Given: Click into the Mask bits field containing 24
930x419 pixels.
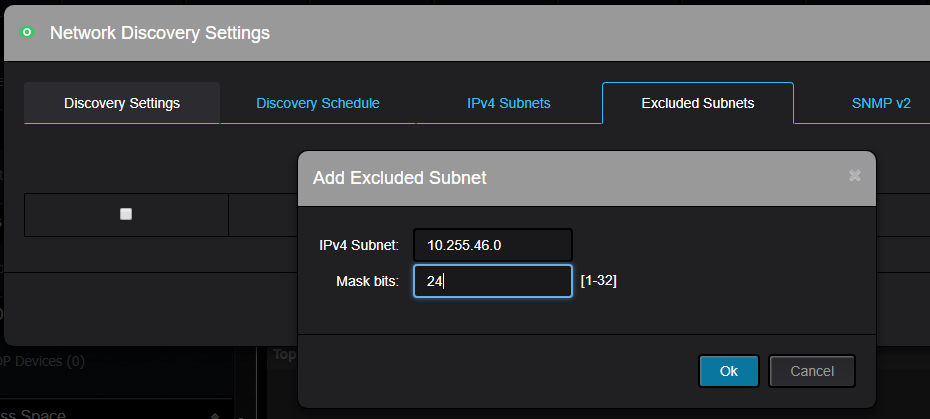Looking at the screenshot, I should [493, 281].
